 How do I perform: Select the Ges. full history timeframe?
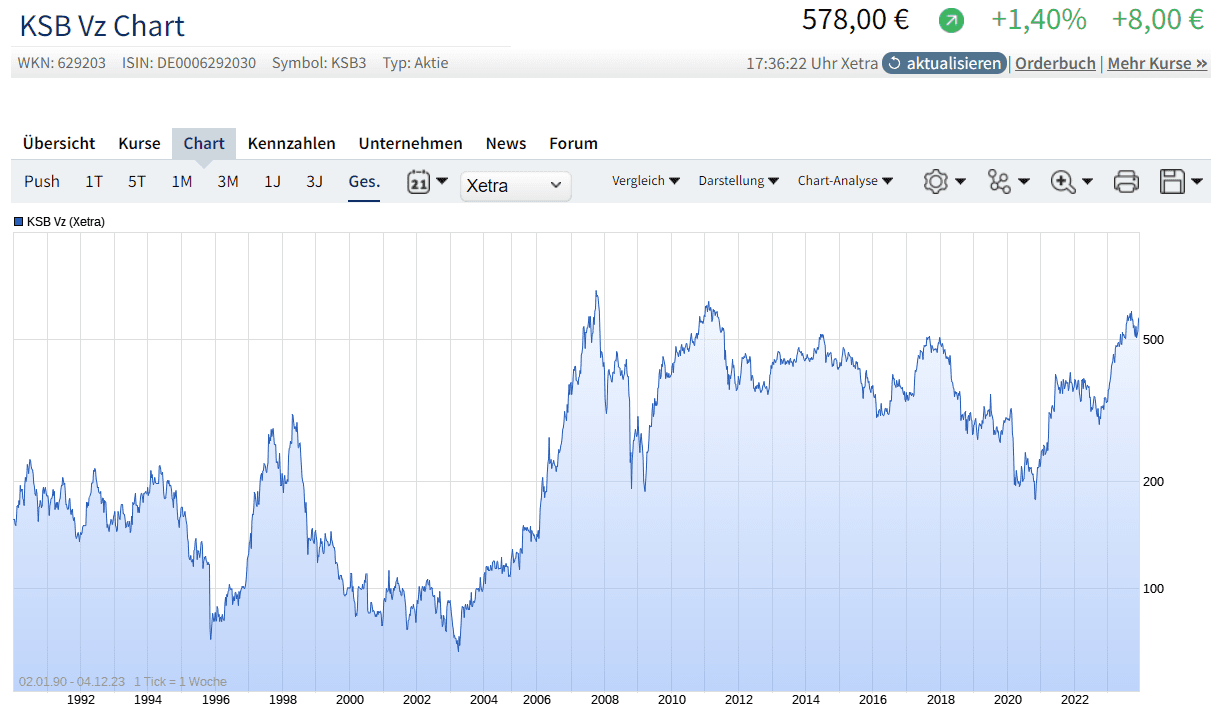[x=364, y=181]
